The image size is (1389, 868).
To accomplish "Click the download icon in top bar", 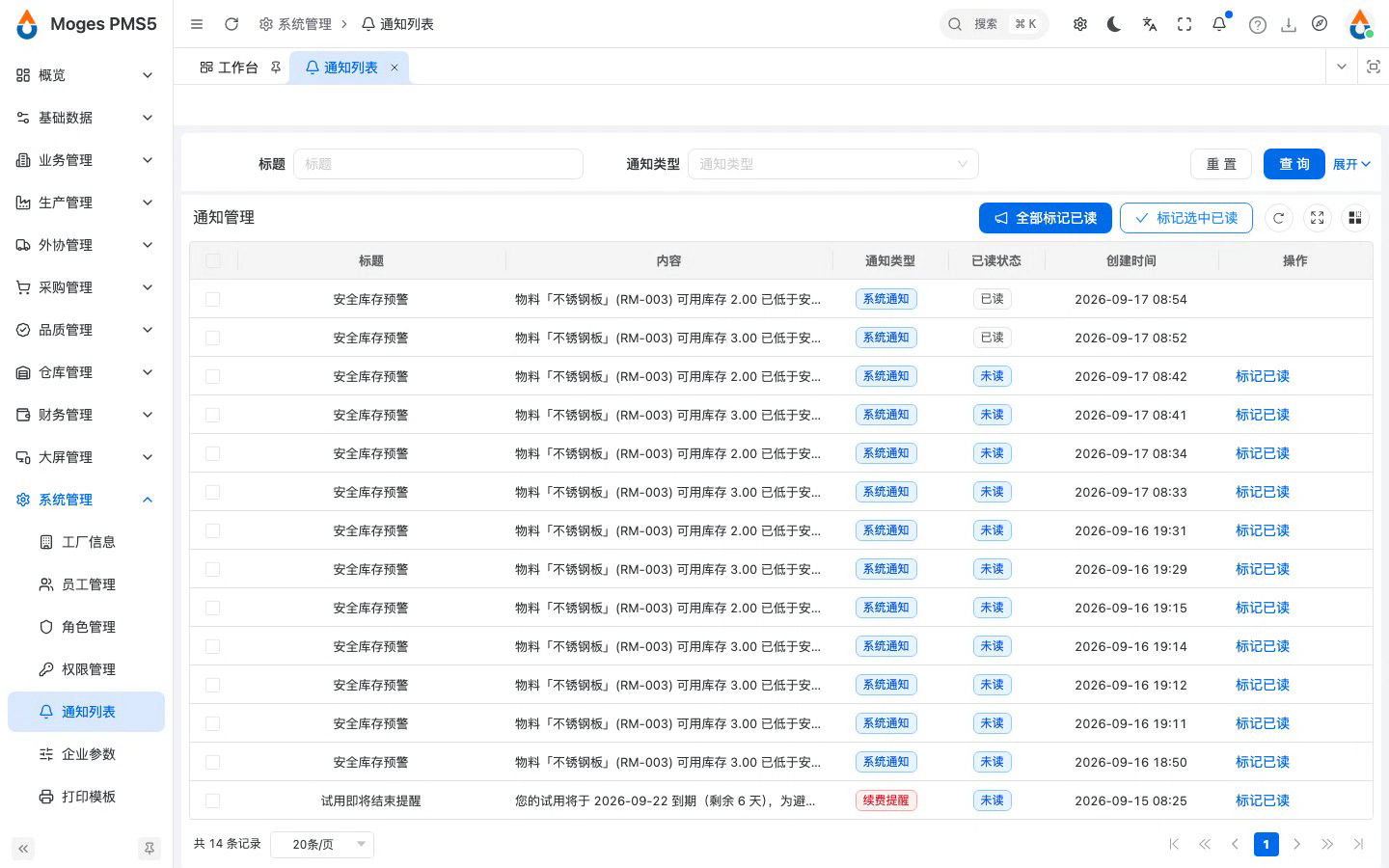I will pyautogui.click(x=1289, y=25).
